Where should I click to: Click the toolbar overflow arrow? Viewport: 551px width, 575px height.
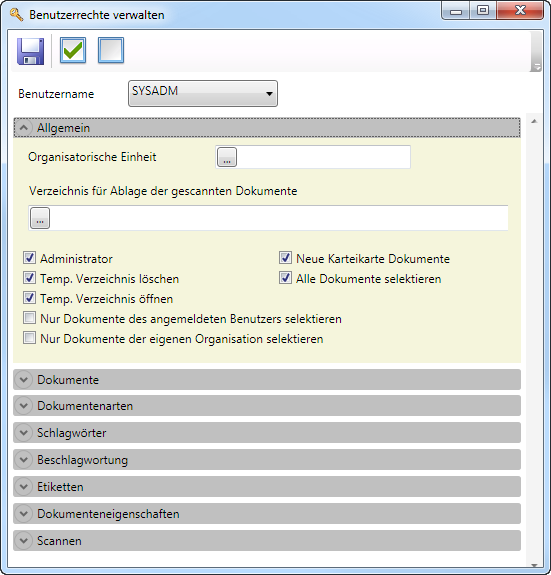point(537,67)
